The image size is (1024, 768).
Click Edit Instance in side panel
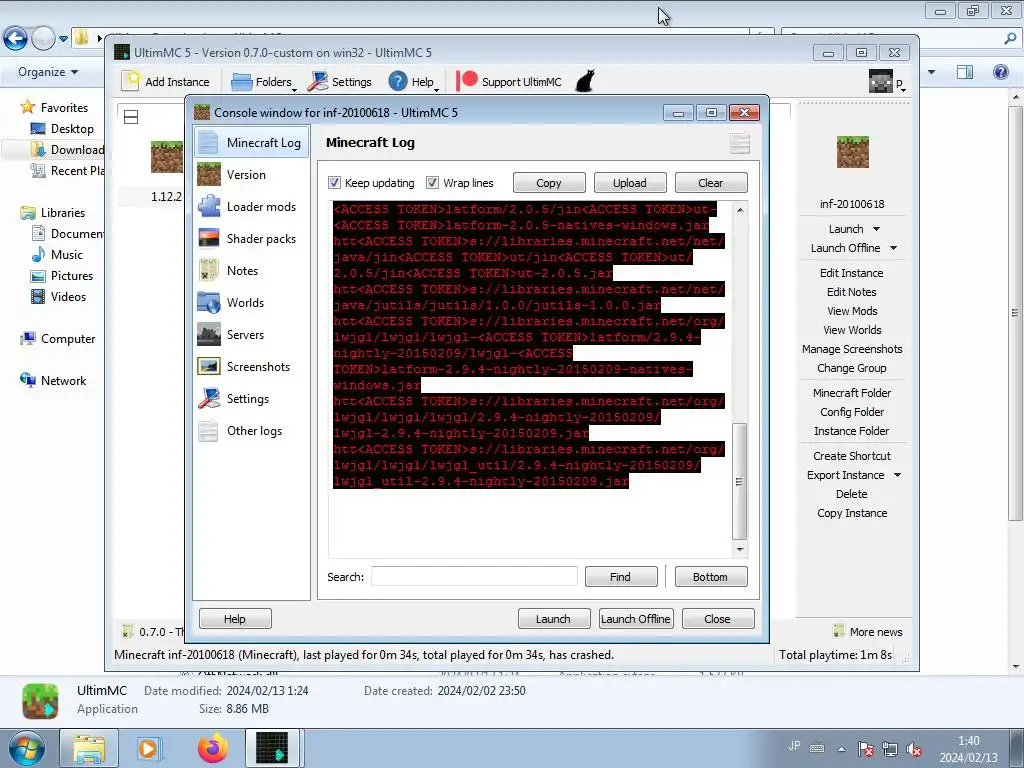pos(852,273)
